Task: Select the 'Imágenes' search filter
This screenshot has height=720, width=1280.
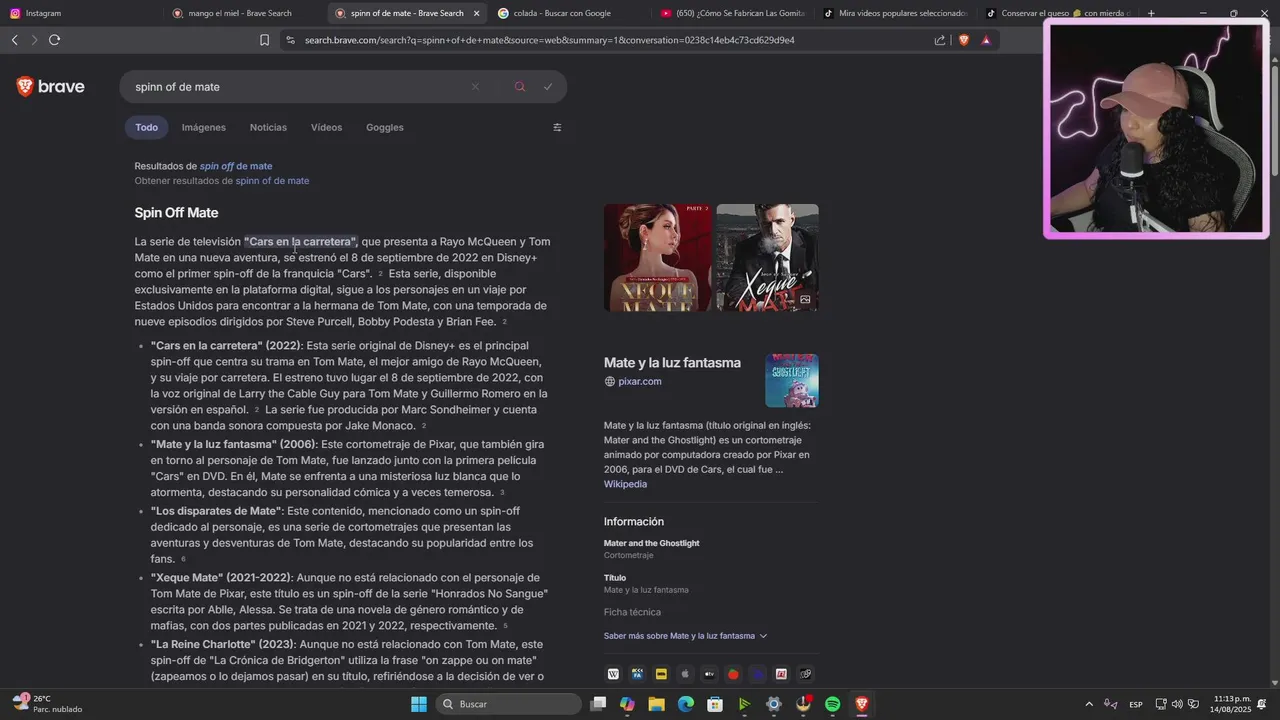Action: pos(204,127)
